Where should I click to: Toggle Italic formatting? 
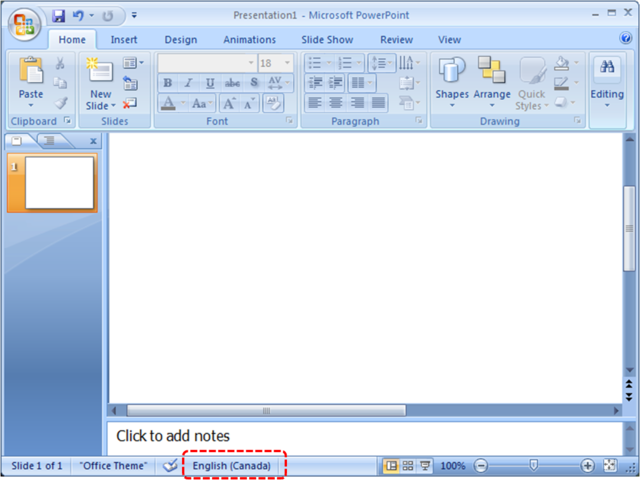[x=188, y=83]
